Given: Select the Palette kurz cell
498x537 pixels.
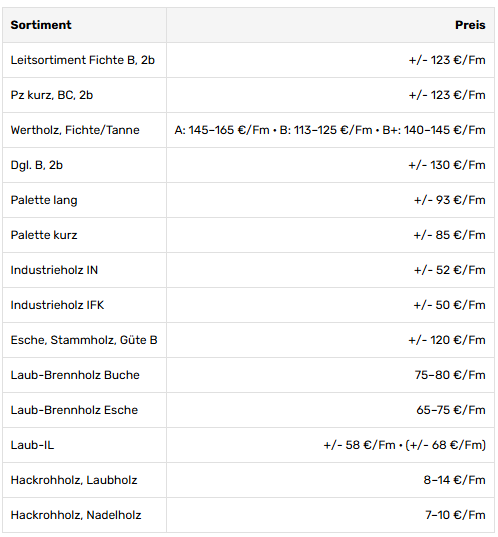Looking at the screenshot, I should (84, 235).
